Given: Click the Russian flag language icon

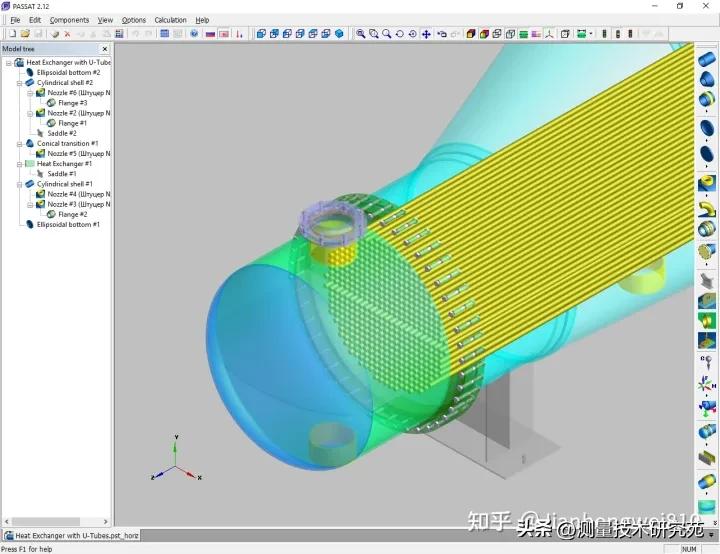Looking at the screenshot, I should pyautogui.click(x=210, y=34).
